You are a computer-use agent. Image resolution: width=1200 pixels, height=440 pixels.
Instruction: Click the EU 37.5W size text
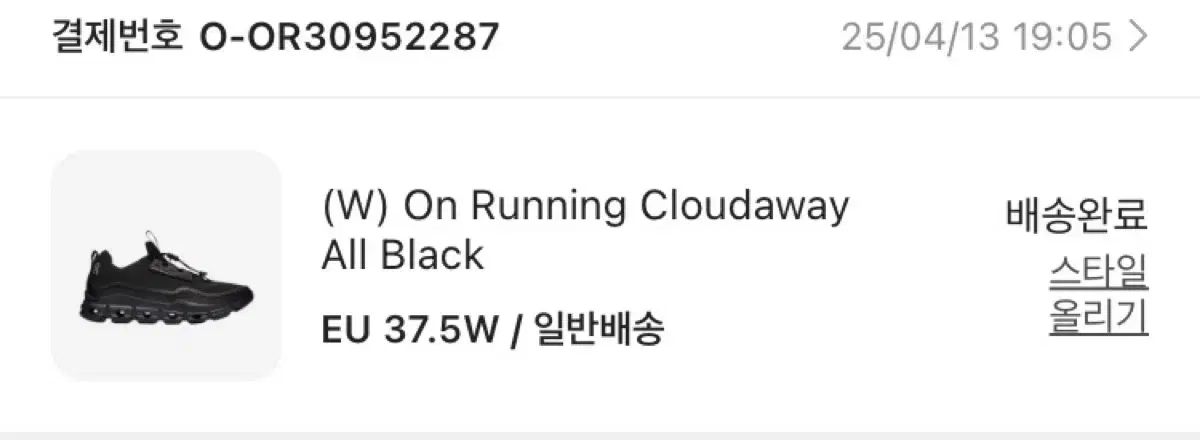(409, 328)
